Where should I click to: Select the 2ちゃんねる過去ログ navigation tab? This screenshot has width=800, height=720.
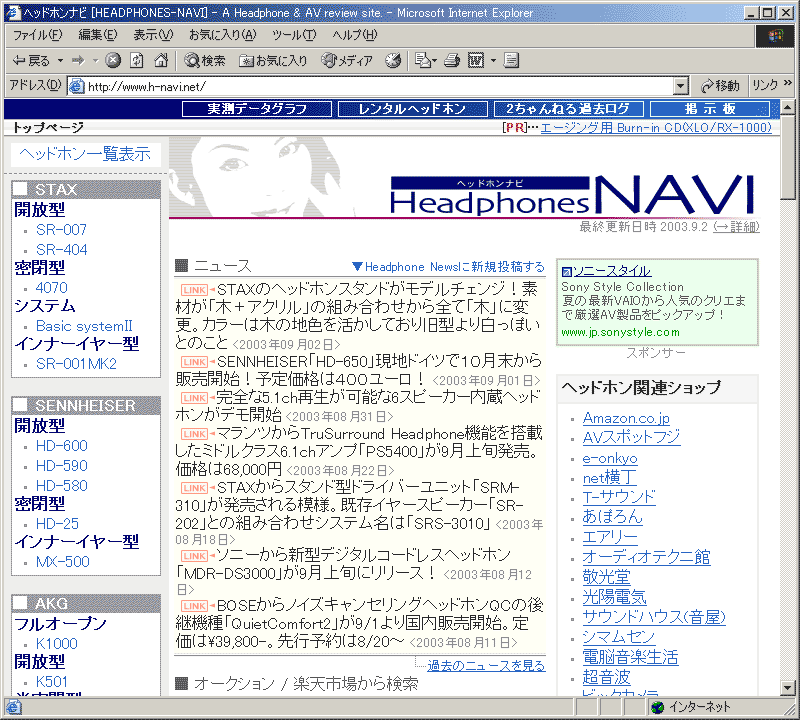[568, 109]
